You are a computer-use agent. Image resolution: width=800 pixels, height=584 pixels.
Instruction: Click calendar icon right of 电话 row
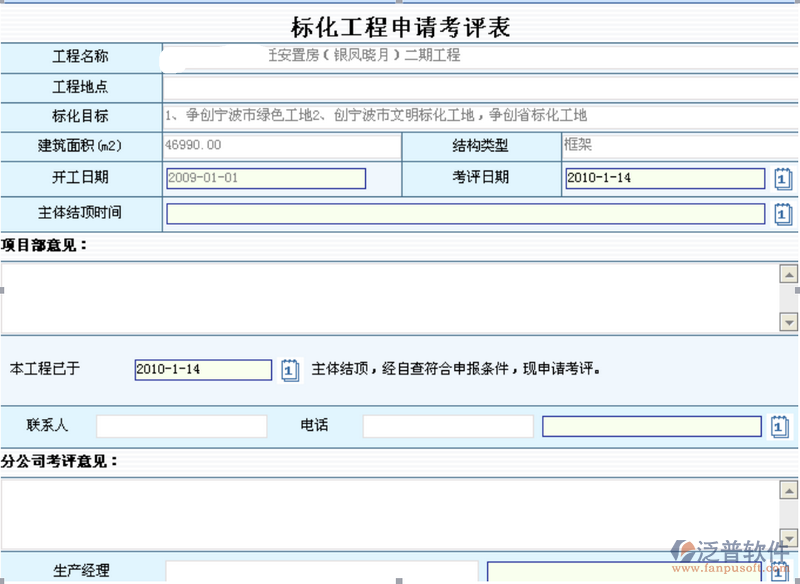tap(780, 427)
